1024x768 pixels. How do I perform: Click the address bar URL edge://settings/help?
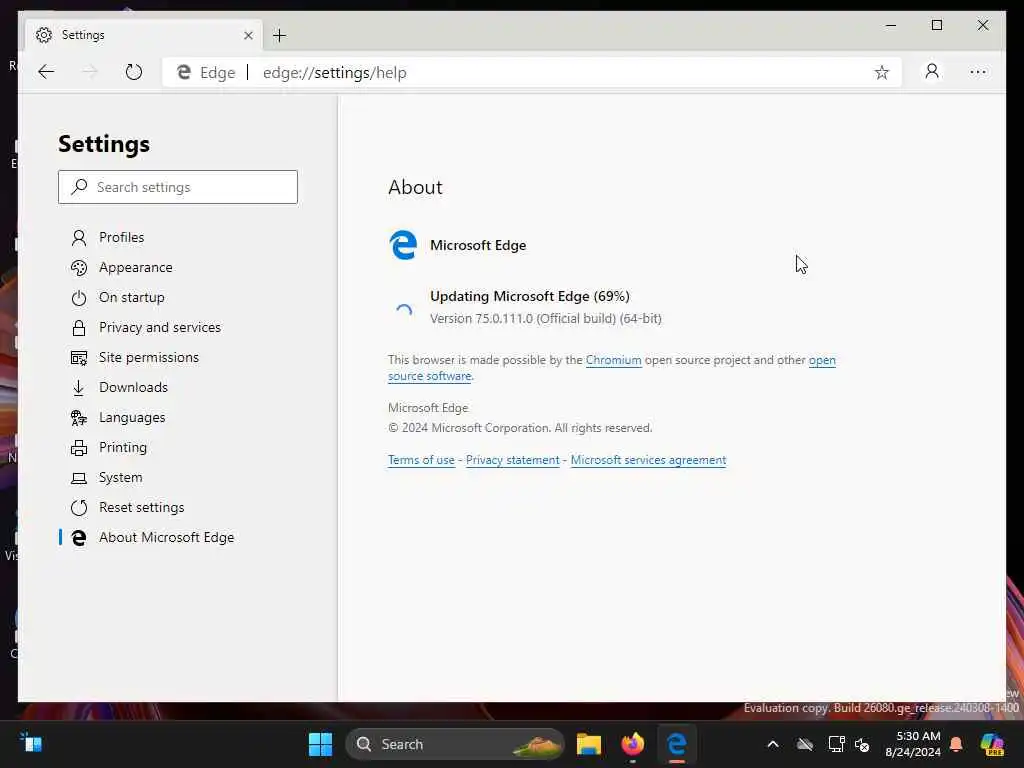pyautogui.click(x=334, y=72)
